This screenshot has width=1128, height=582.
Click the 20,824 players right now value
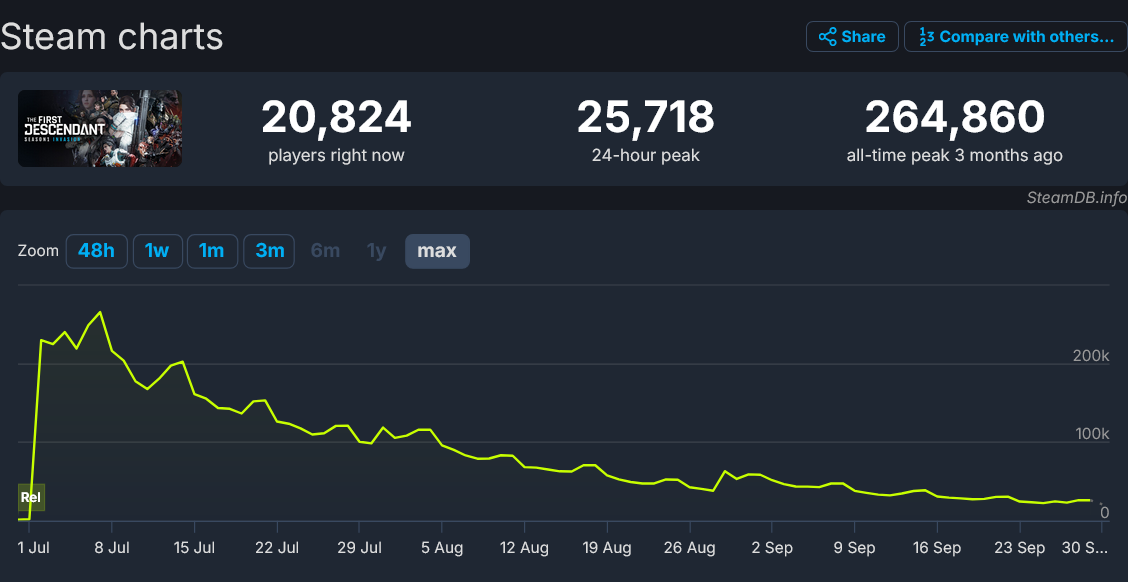pyautogui.click(x=337, y=117)
